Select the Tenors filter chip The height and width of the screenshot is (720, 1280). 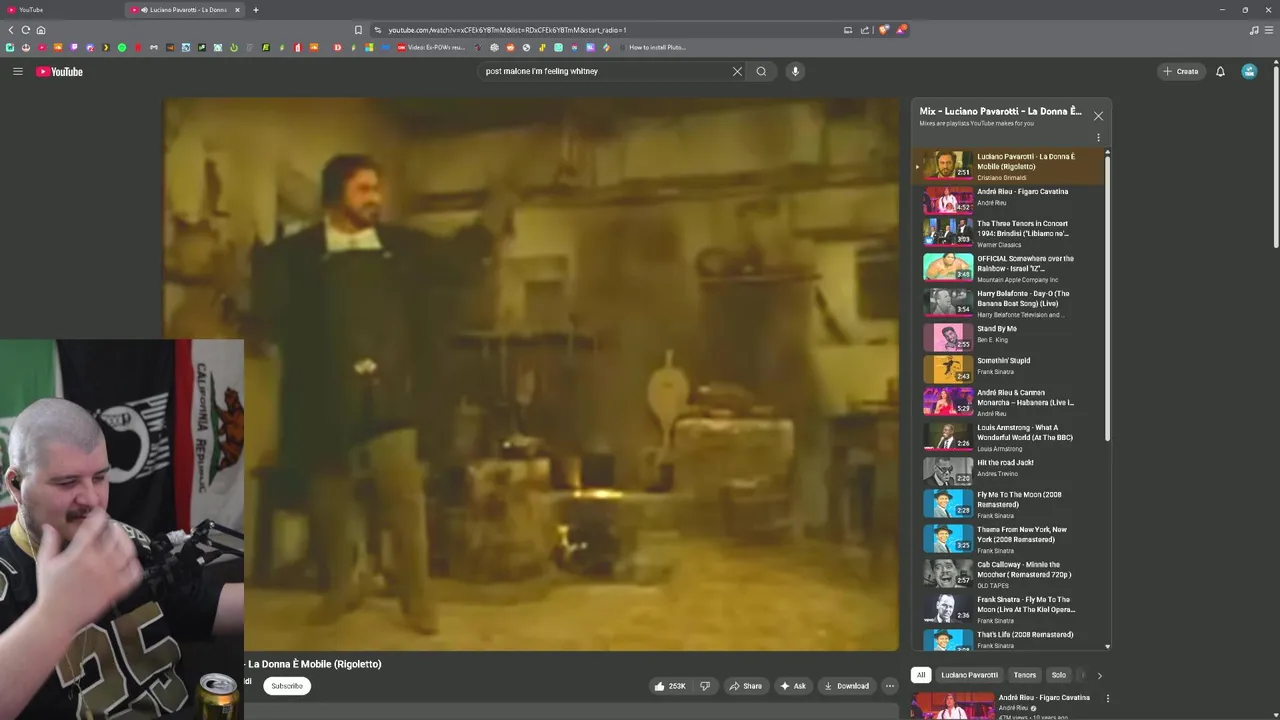1025,675
